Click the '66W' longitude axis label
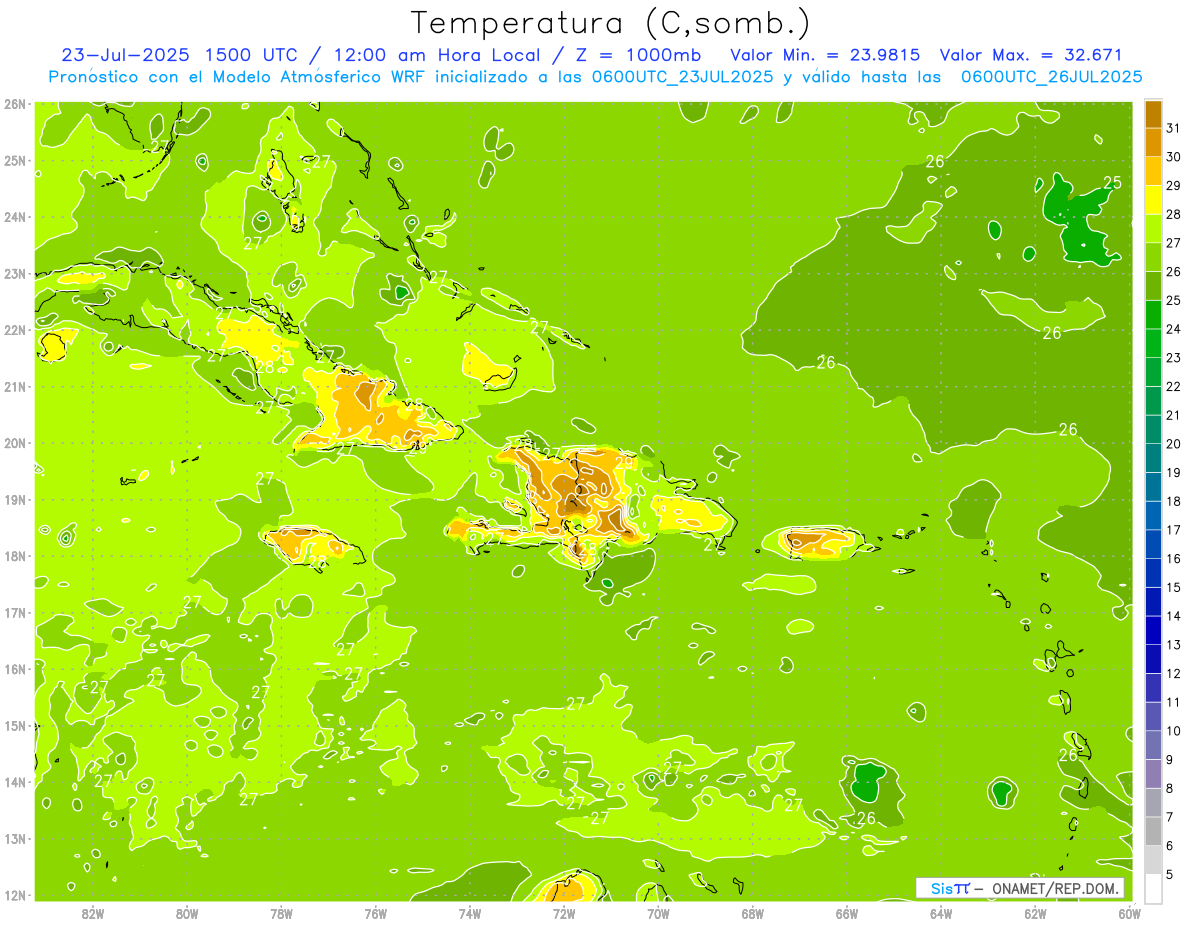The image size is (1200, 927). (847, 913)
